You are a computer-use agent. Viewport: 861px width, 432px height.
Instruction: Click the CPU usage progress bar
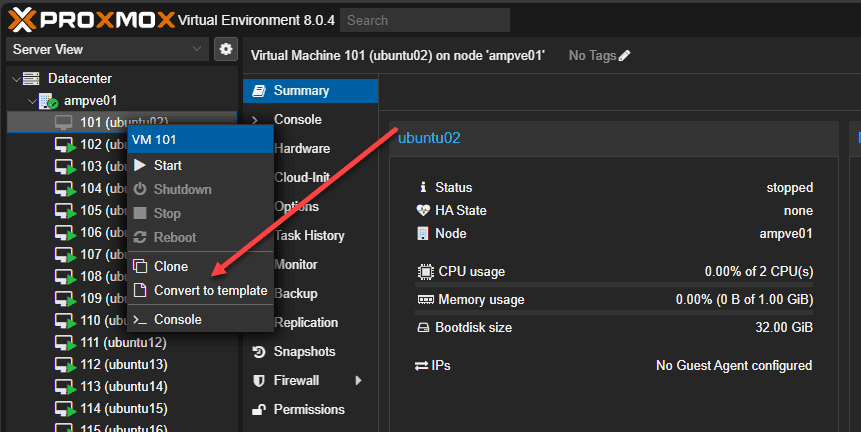click(x=614, y=284)
